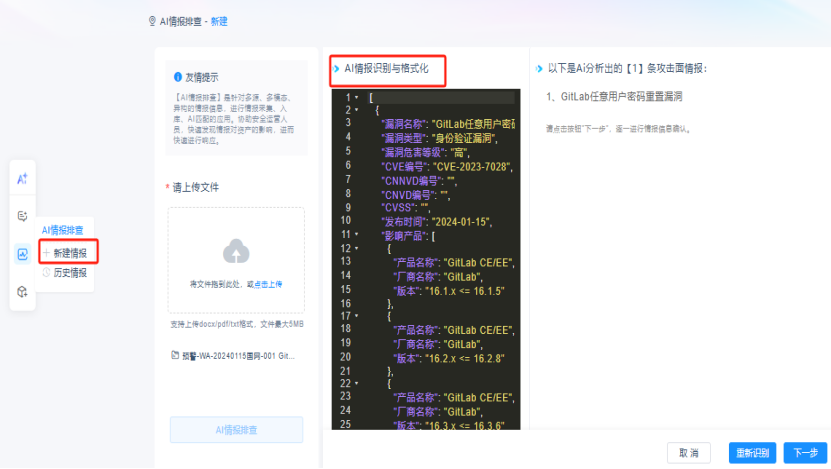Collapse code fold arrow at line 1
The width and height of the screenshot is (831, 469).
pyautogui.click(x=357, y=98)
